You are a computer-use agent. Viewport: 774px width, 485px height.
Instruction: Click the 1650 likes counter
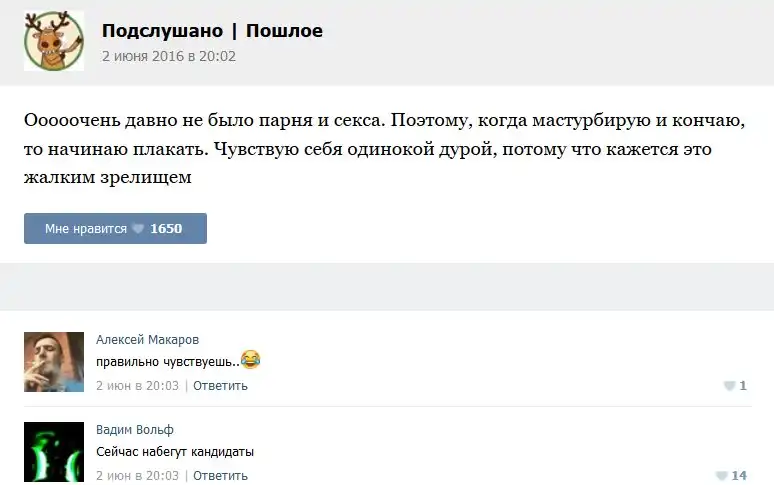point(166,229)
